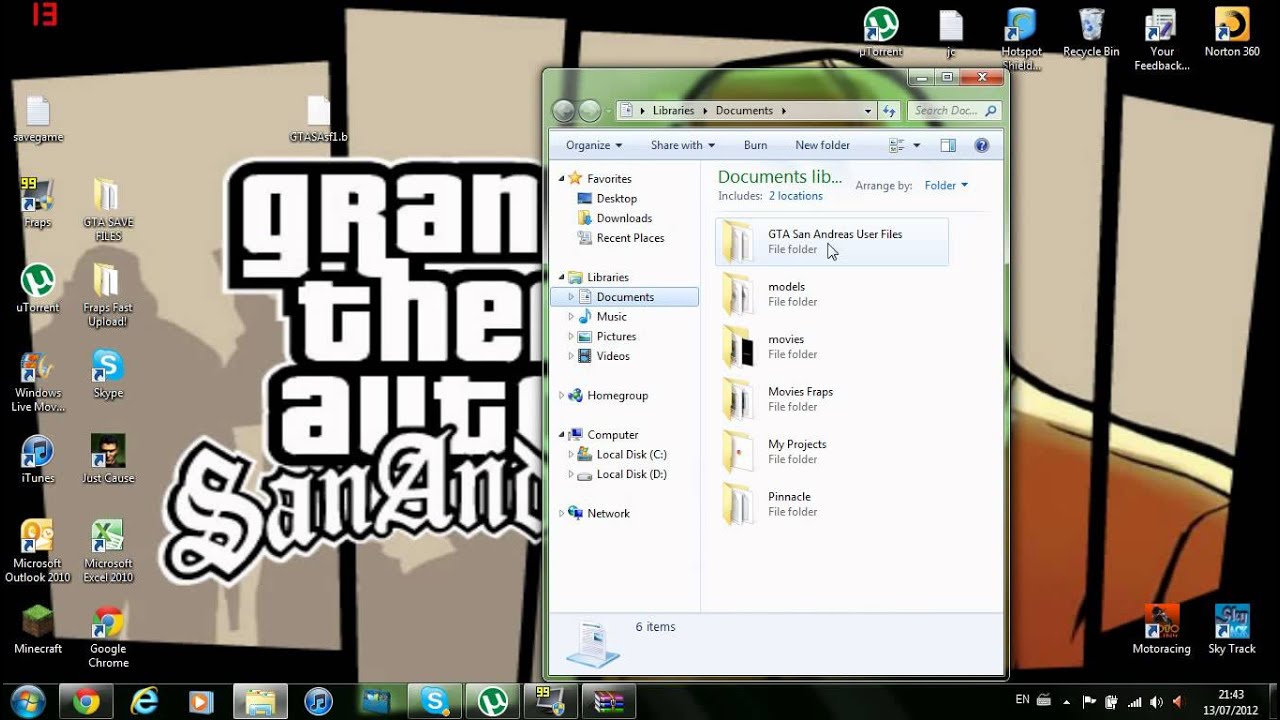Click the Burn toolbar button

coord(755,145)
